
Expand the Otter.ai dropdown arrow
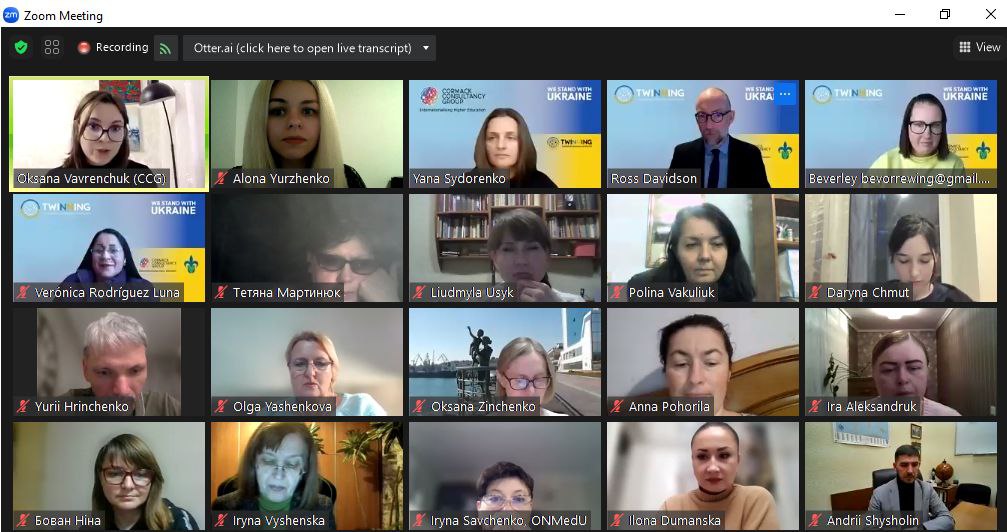tap(426, 48)
